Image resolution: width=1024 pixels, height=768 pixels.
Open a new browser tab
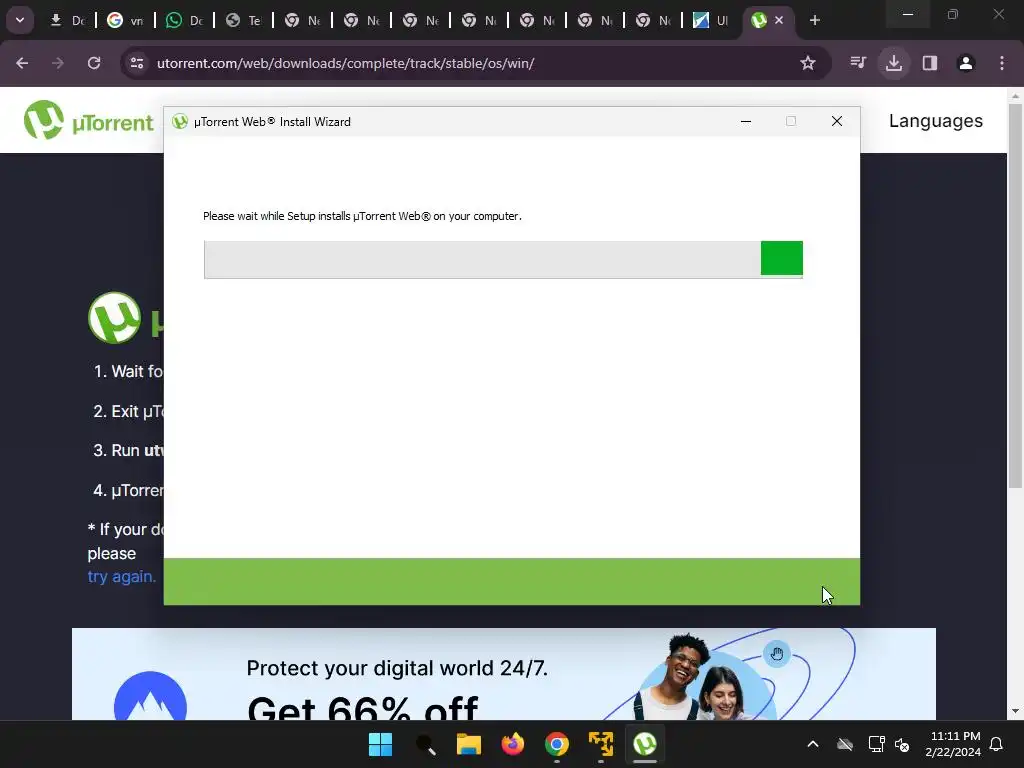pos(814,21)
